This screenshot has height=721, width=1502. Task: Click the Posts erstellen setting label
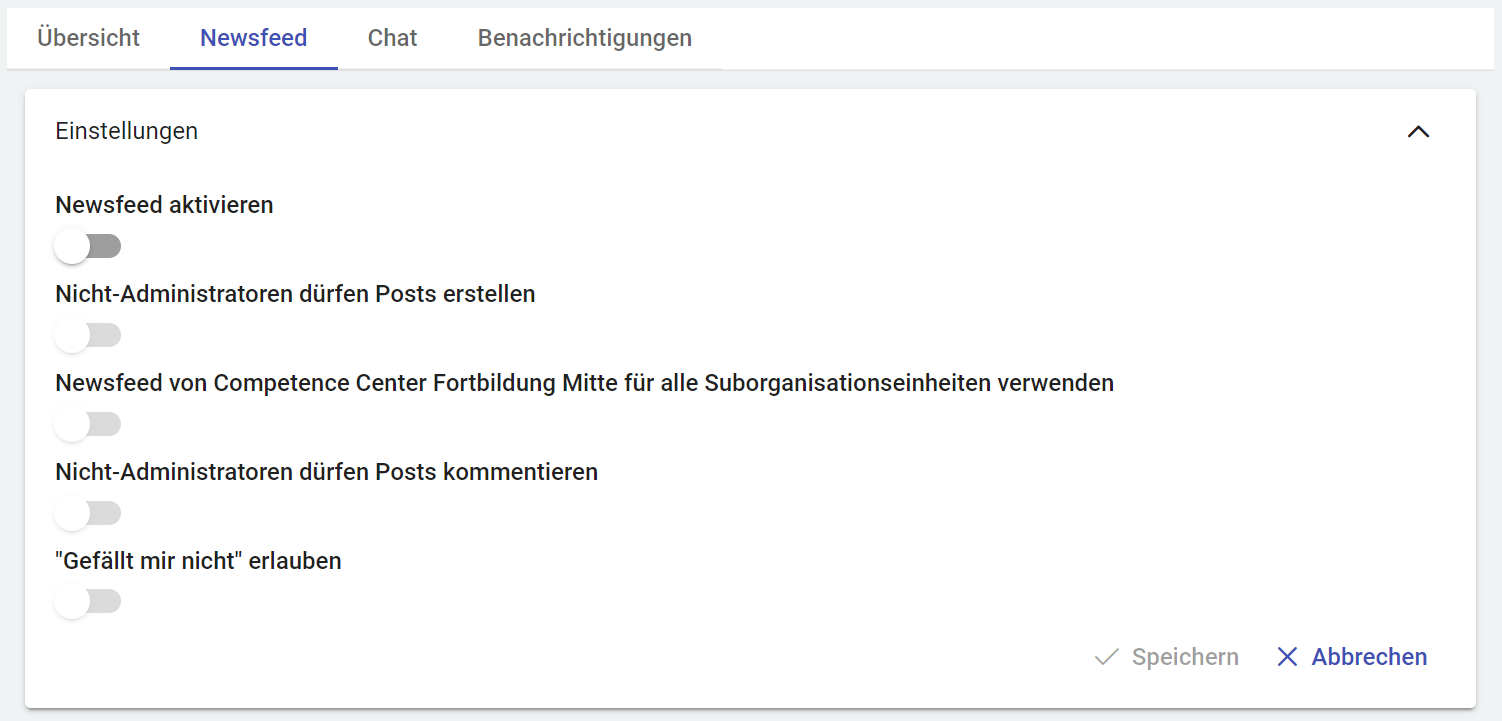(295, 294)
